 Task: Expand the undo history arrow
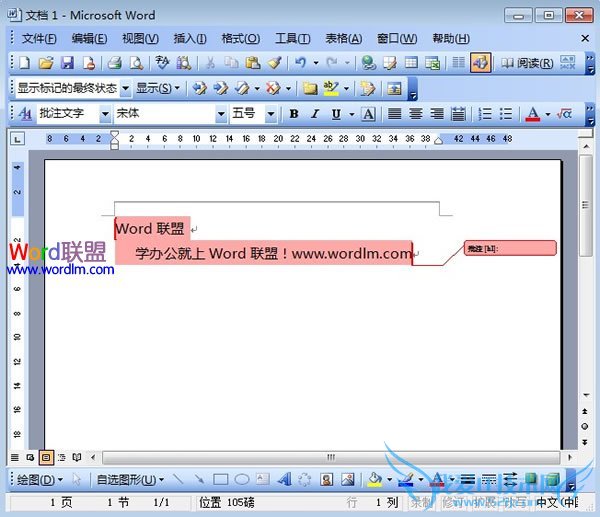click(316, 62)
